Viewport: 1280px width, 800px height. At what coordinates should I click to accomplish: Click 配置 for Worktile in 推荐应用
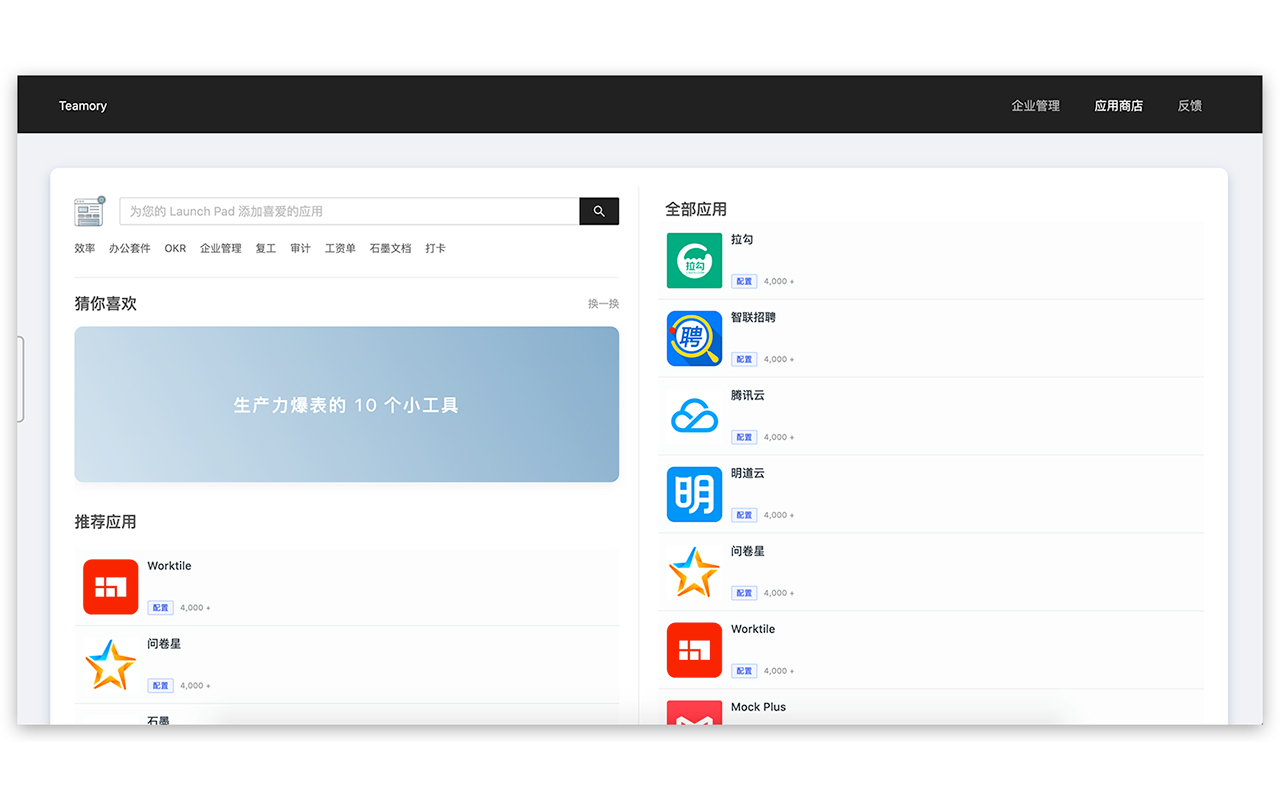[161, 608]
